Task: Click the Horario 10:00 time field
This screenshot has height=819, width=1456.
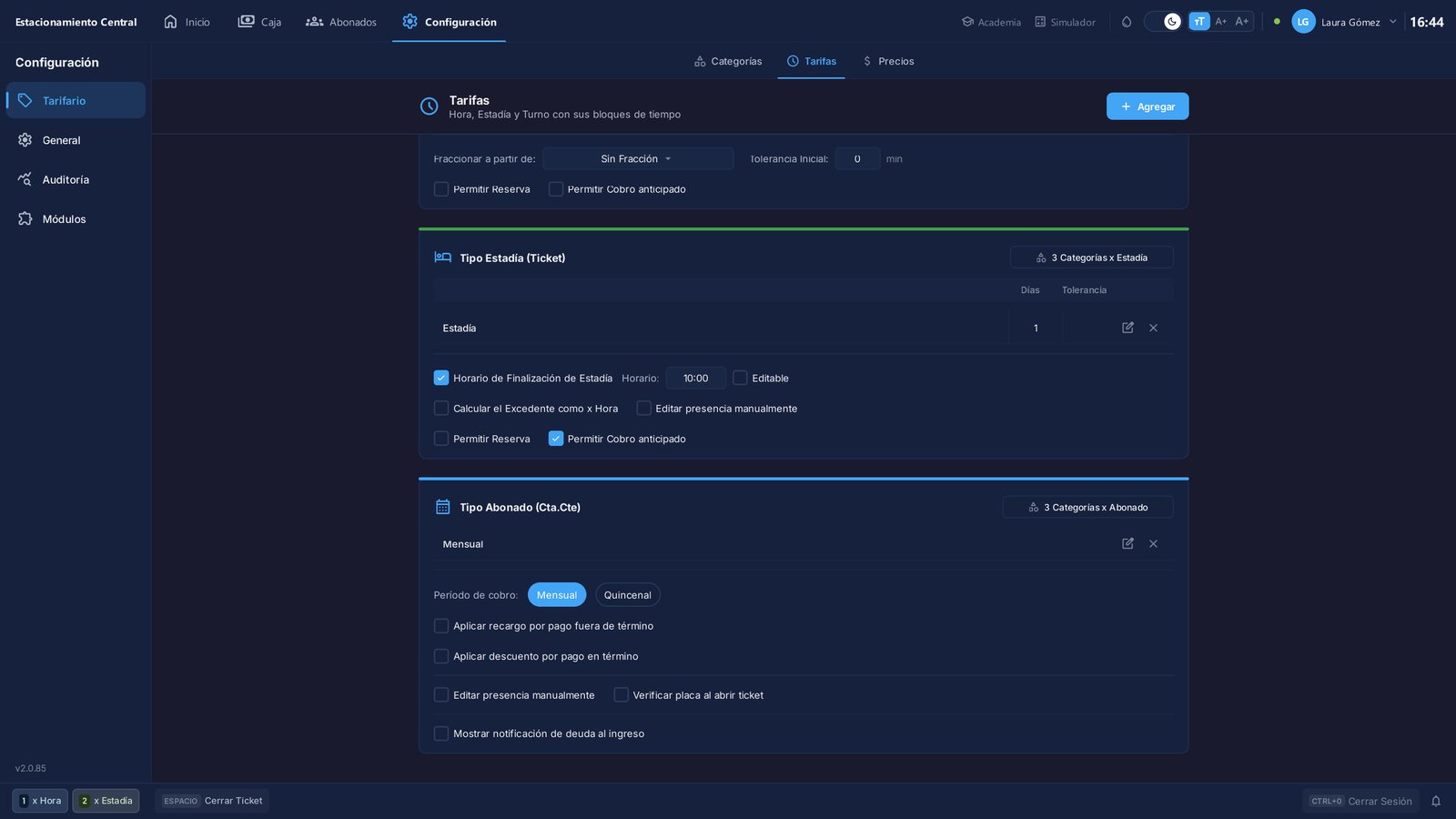Action: click(x=695, y=378)
